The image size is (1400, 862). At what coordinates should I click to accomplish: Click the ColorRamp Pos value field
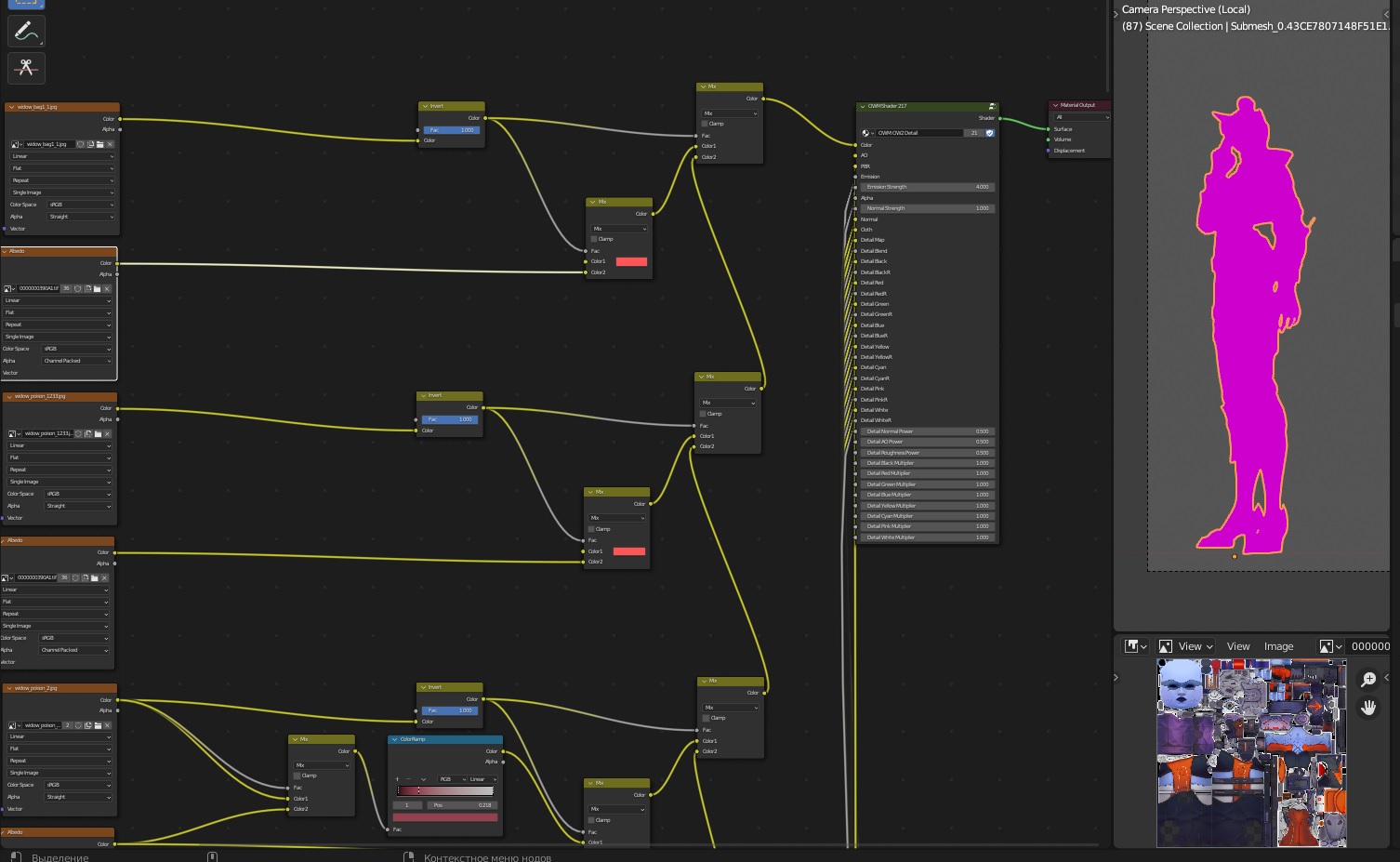click(462, 805)
